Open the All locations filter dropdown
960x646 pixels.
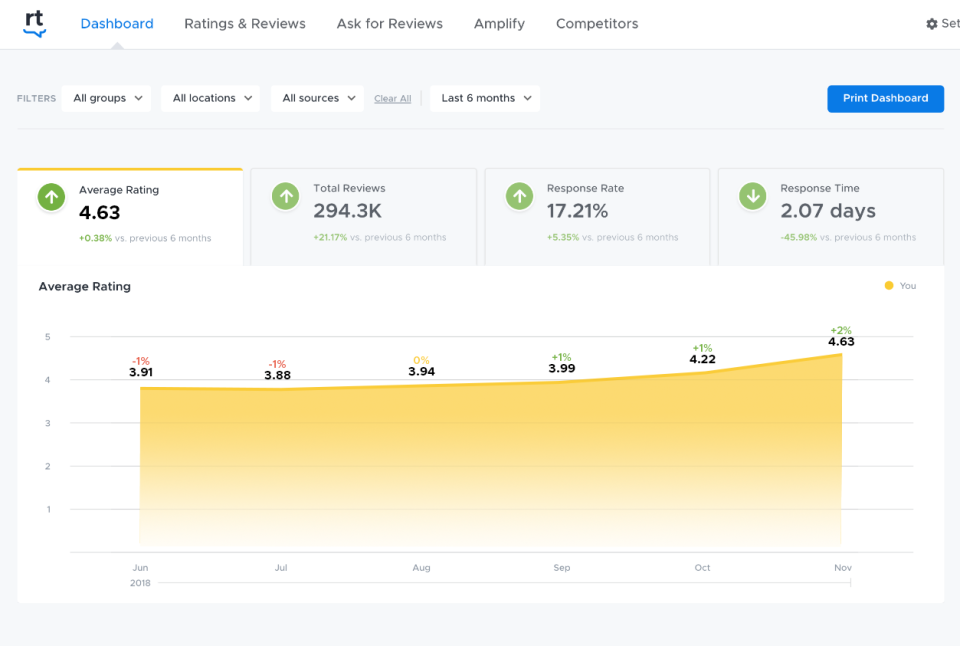[210, 98]
